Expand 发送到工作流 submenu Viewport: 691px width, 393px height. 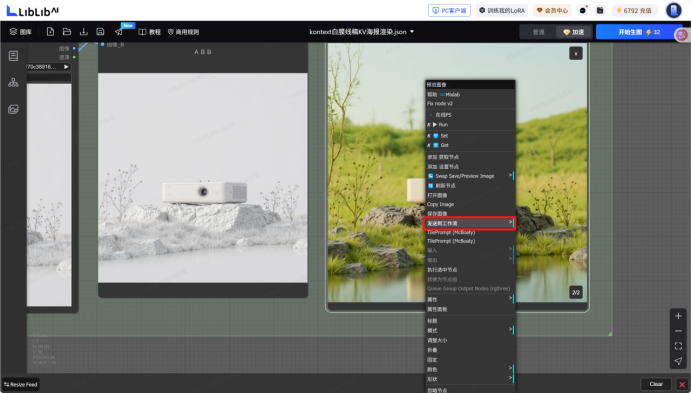pyautogui.click(x=469, y=223)
